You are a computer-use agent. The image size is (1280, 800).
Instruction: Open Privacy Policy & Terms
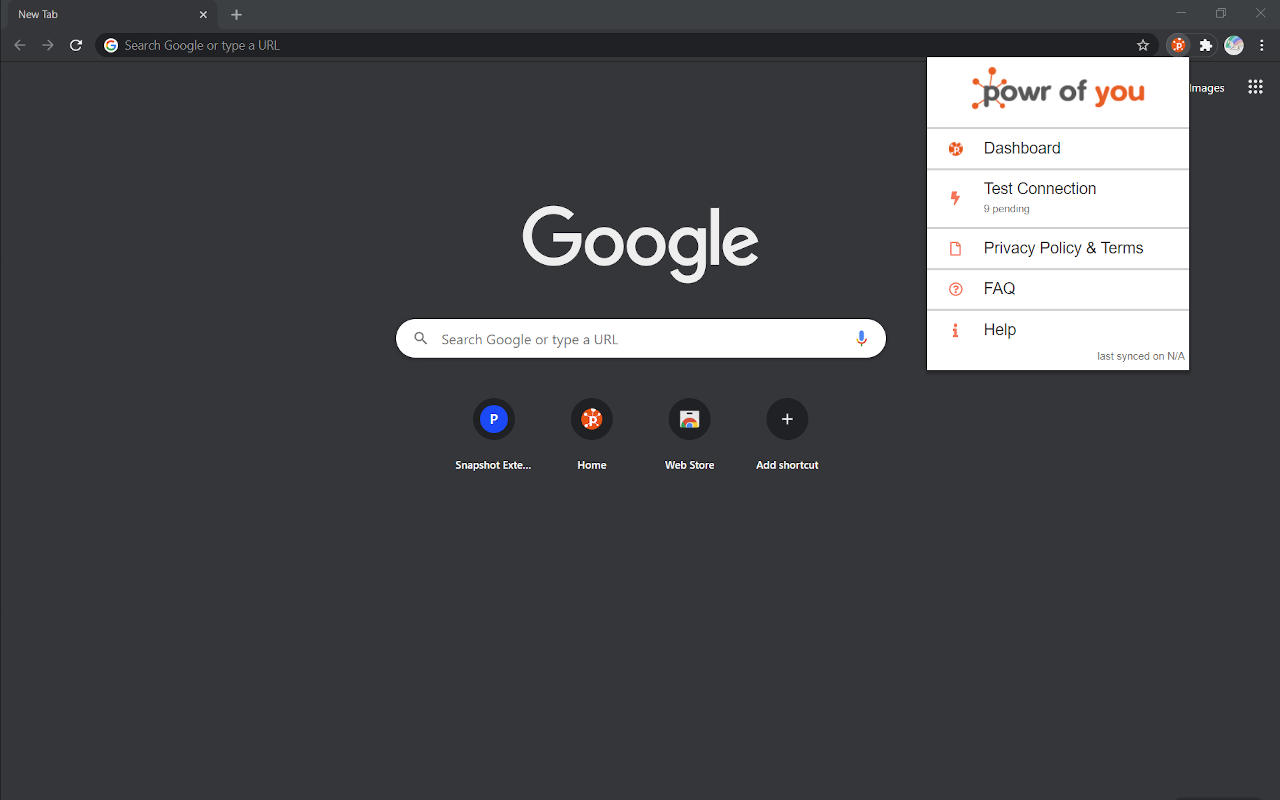(1058, 248)
